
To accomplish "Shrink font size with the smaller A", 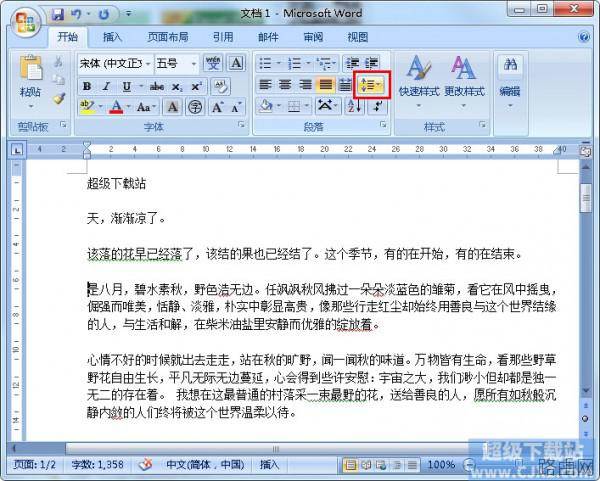I will (236, 107).
